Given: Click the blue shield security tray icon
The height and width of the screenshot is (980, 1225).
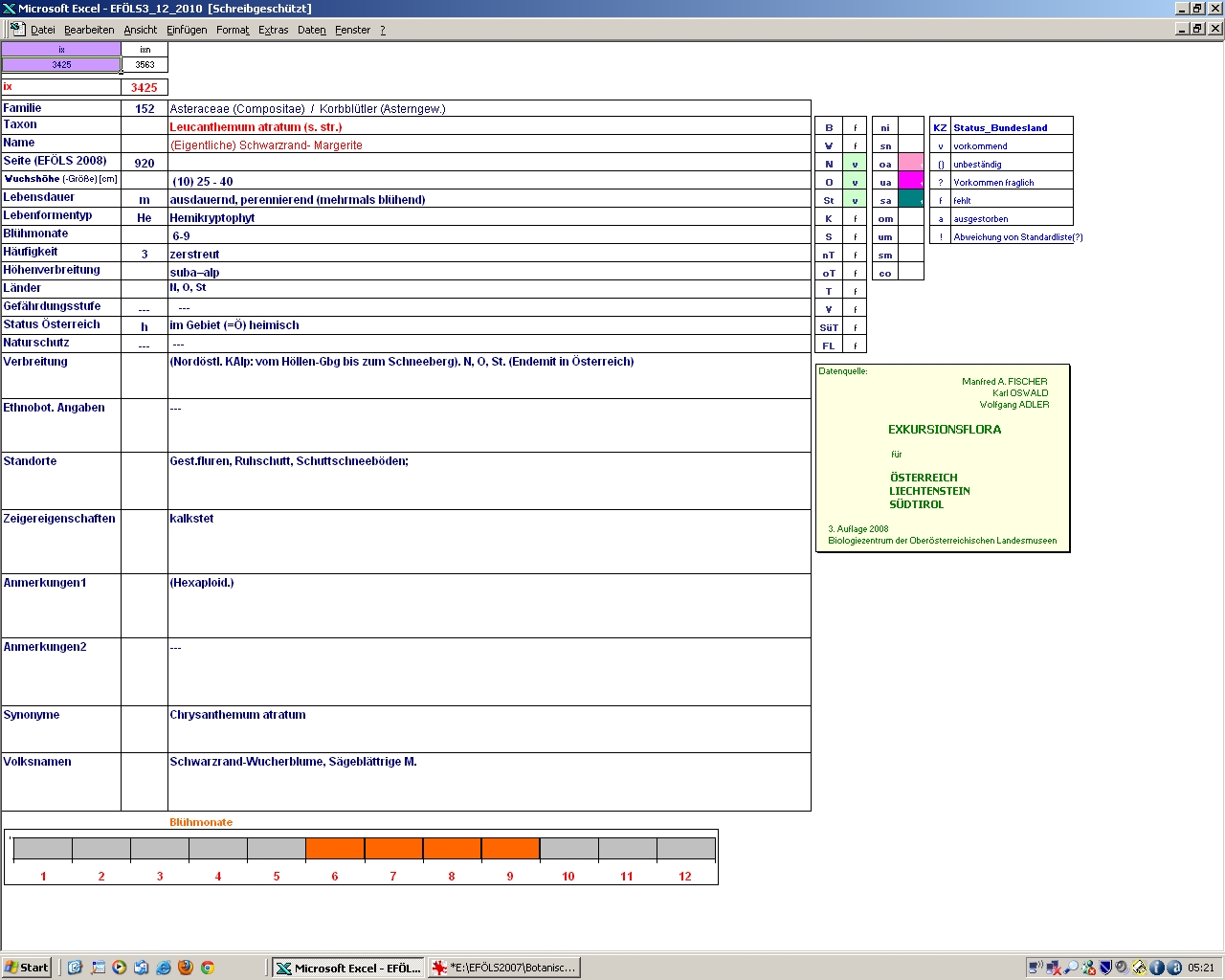Looking at the screenshot, I should coord(1105,968).
